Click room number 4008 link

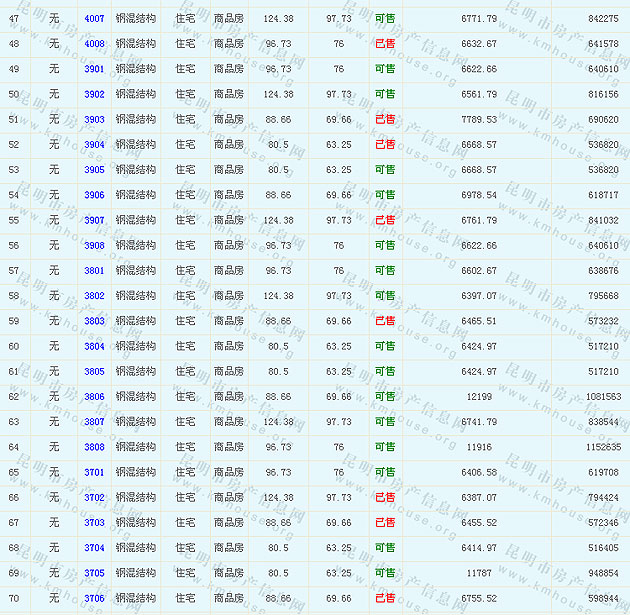click(x=94, y=44)
